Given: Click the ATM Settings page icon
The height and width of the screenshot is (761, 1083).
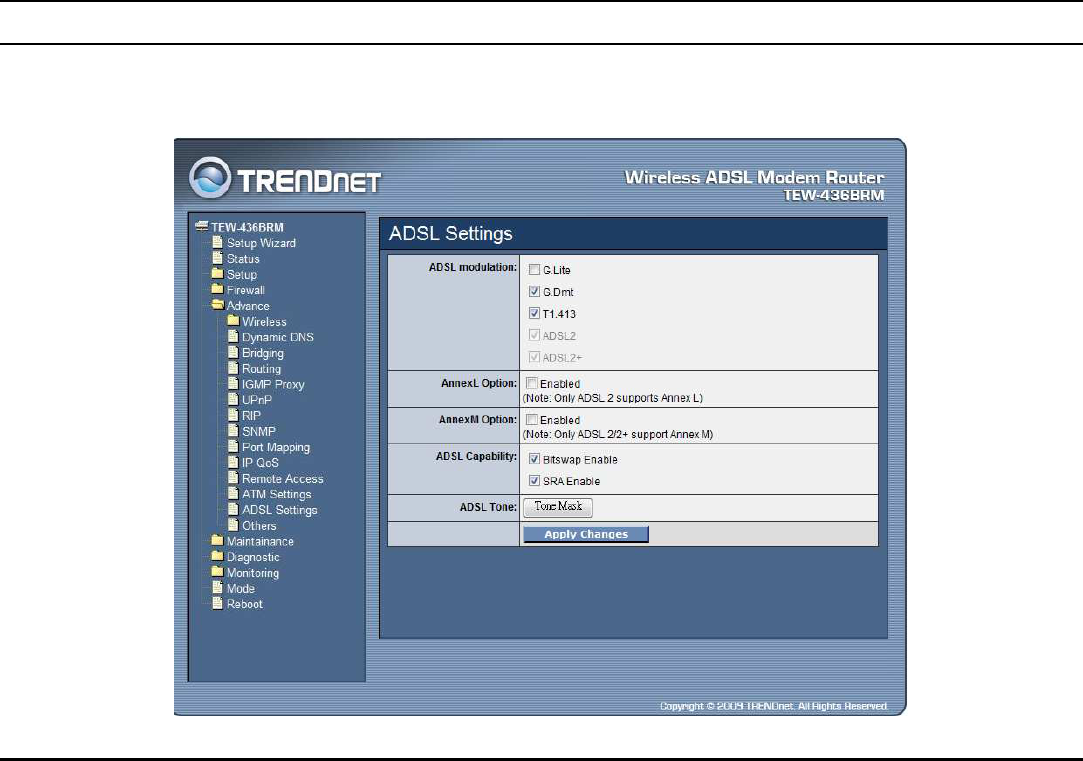Looking at the screenshot, I should pos(233,493).
